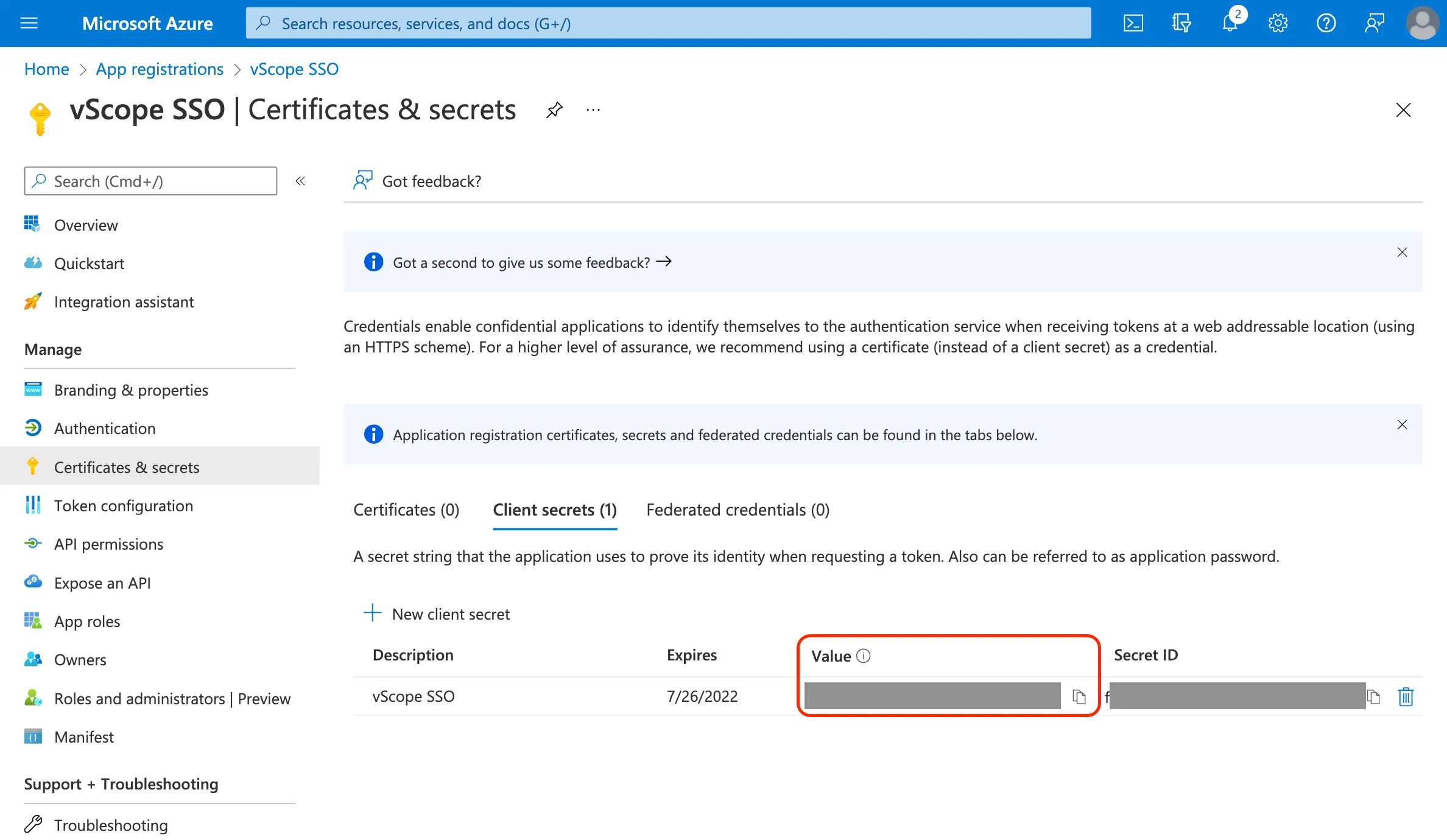Click the copy icon next to secret Value

tap(1079, 696)
